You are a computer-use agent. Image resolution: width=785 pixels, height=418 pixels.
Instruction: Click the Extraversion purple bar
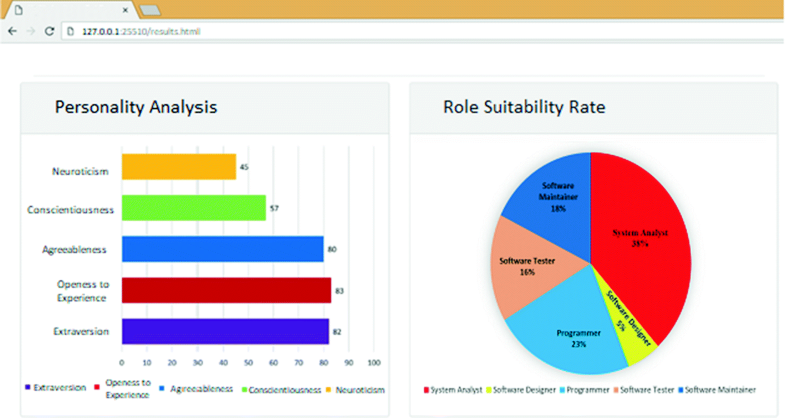pyautogui.click(x=225, y=331)
